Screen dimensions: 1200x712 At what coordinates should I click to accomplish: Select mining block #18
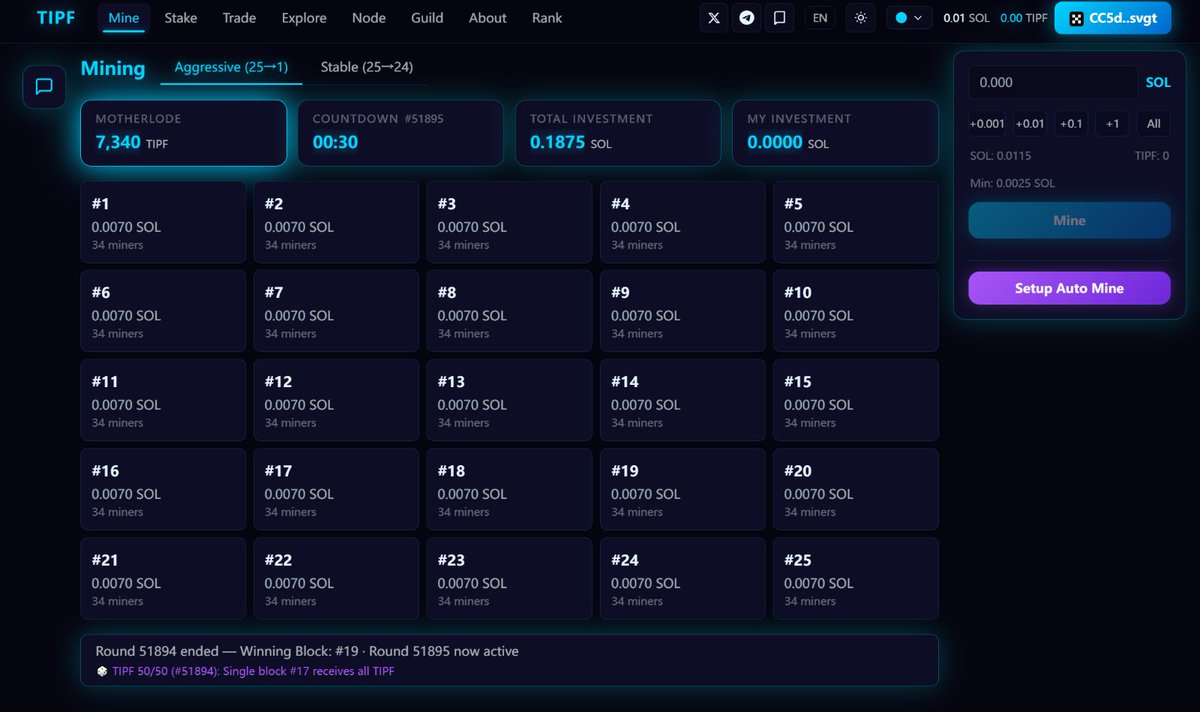point(509,489)
